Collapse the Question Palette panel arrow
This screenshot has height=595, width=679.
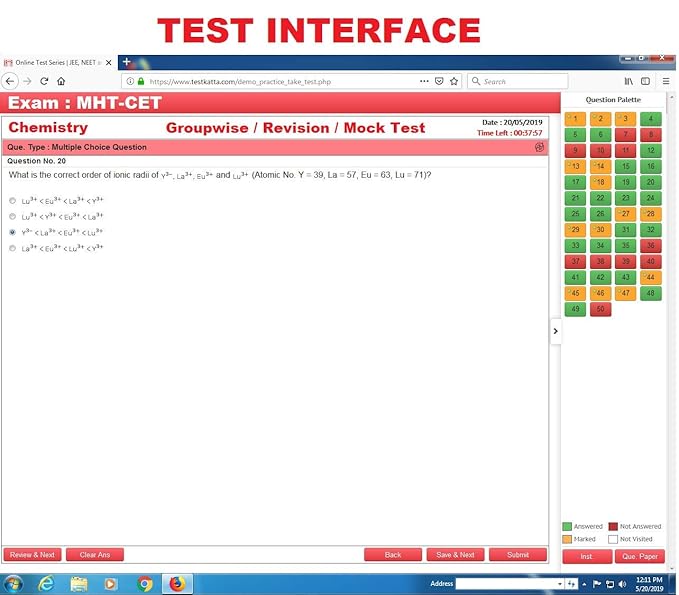pyautogui.click(x=556, y=332)
